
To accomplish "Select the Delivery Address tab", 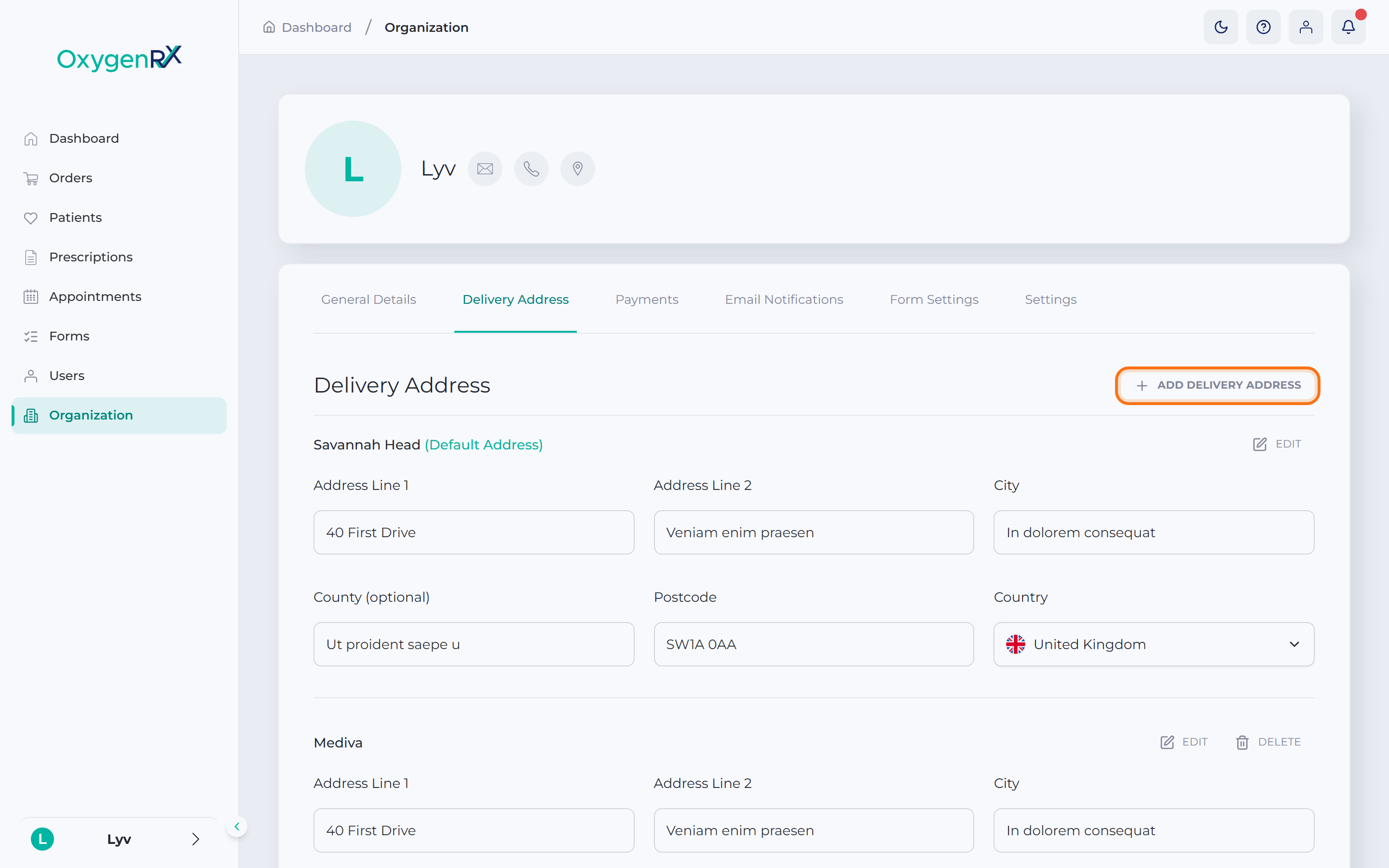I will click(516, 299).
